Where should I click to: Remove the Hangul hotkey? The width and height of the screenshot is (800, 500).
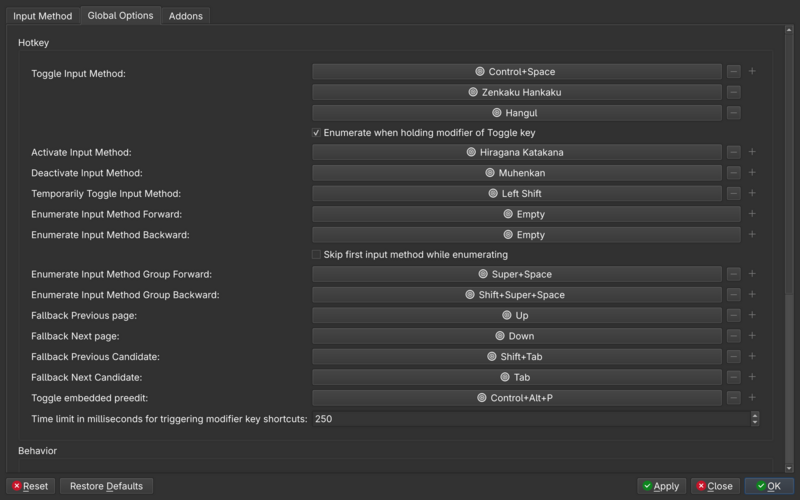click(734, 113)
